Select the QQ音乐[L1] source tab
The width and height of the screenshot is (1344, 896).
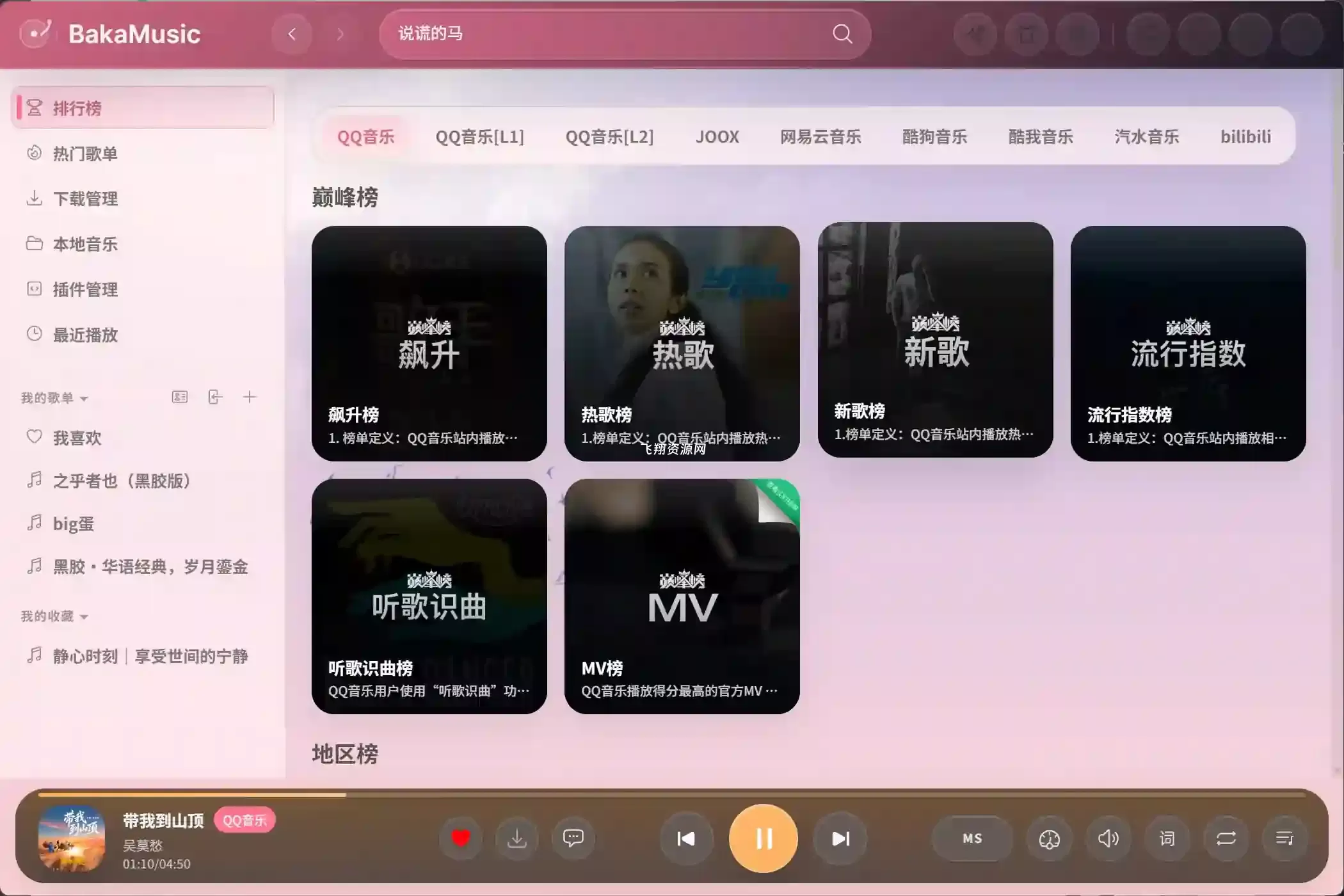480,136
